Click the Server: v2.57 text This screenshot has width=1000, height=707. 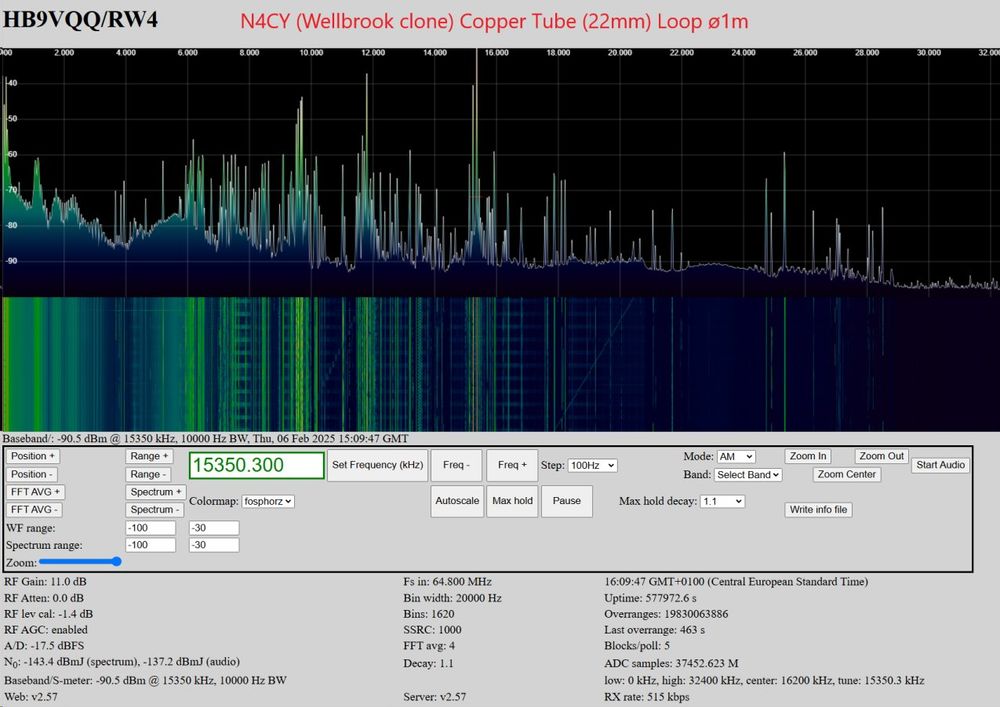[x=434, y=697]
